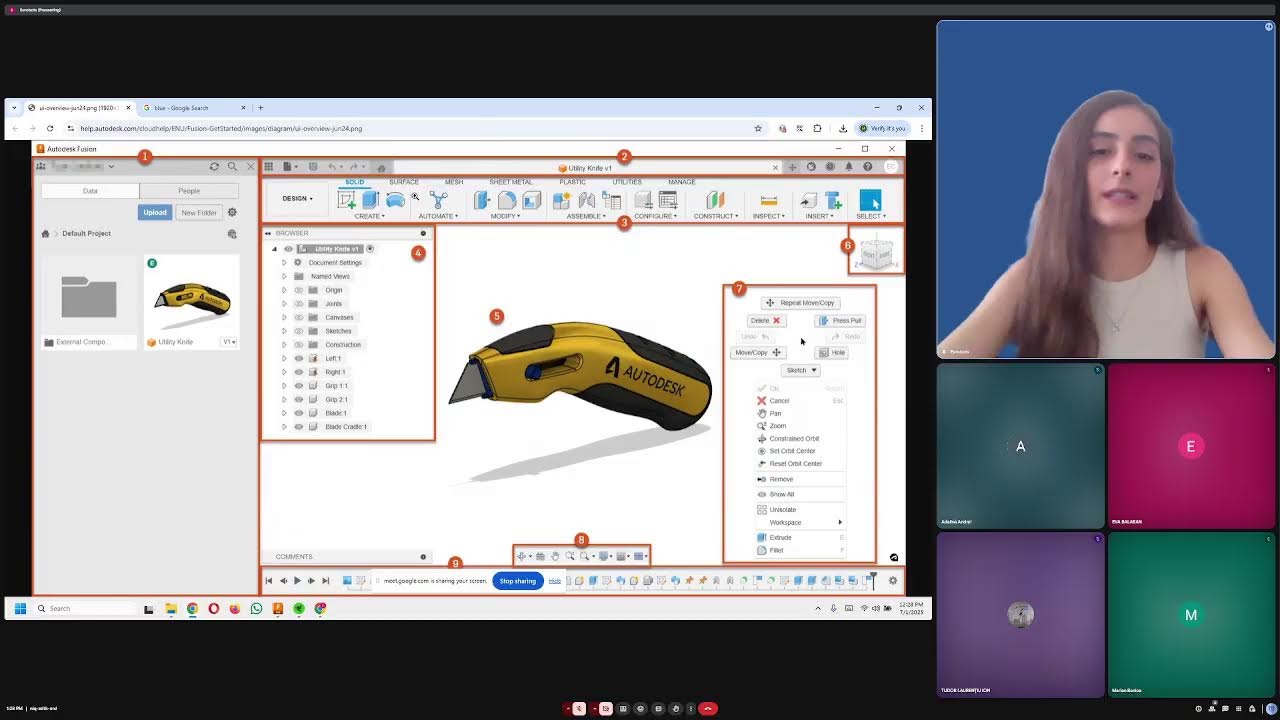Click the radio button beside Utility Knife v1
Viewport: 1280px width, 720px height.
pos(370,249)
